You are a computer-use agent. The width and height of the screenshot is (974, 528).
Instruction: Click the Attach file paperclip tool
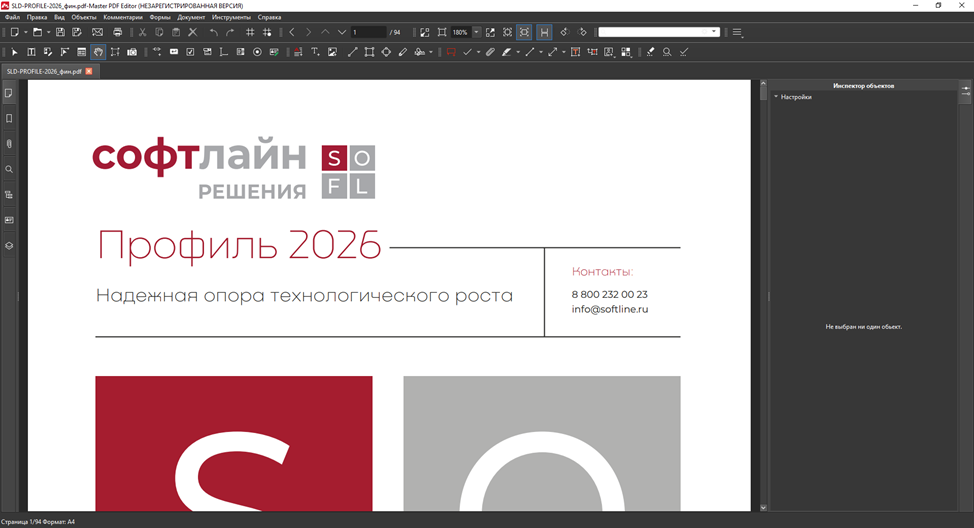click(490, 52)
